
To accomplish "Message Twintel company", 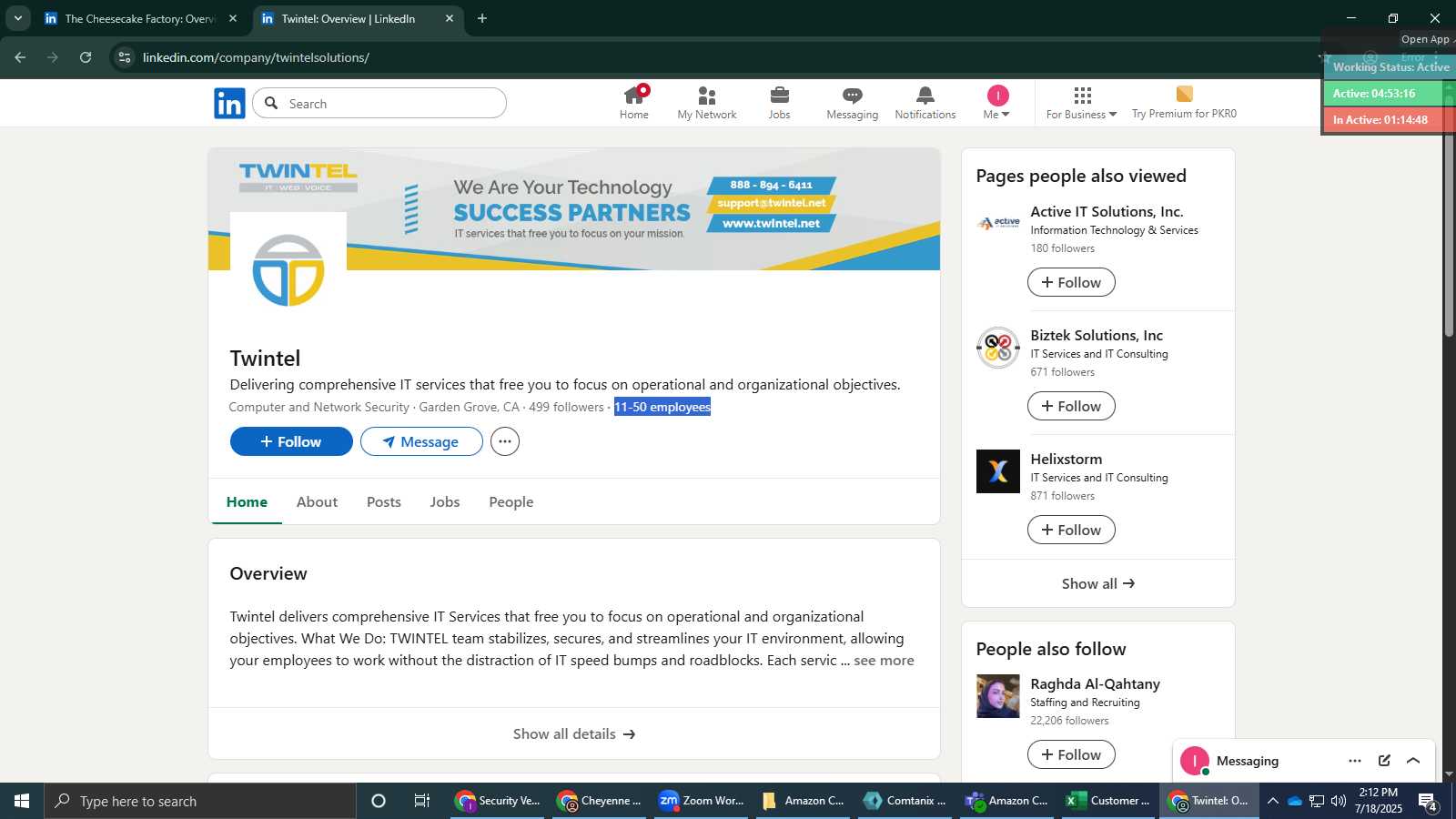I will [421, 441].
